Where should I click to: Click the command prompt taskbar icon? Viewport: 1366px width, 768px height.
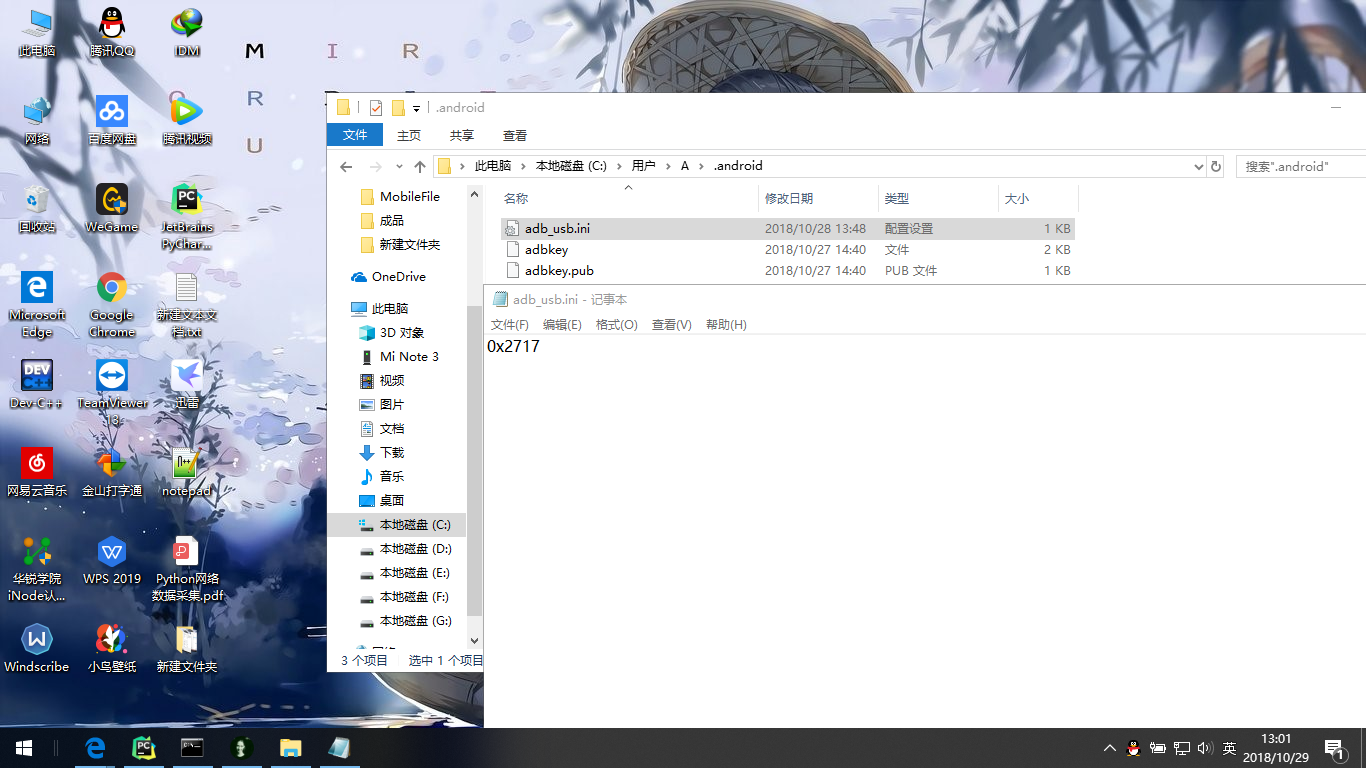pyautogui.click(x=193, y=748)
